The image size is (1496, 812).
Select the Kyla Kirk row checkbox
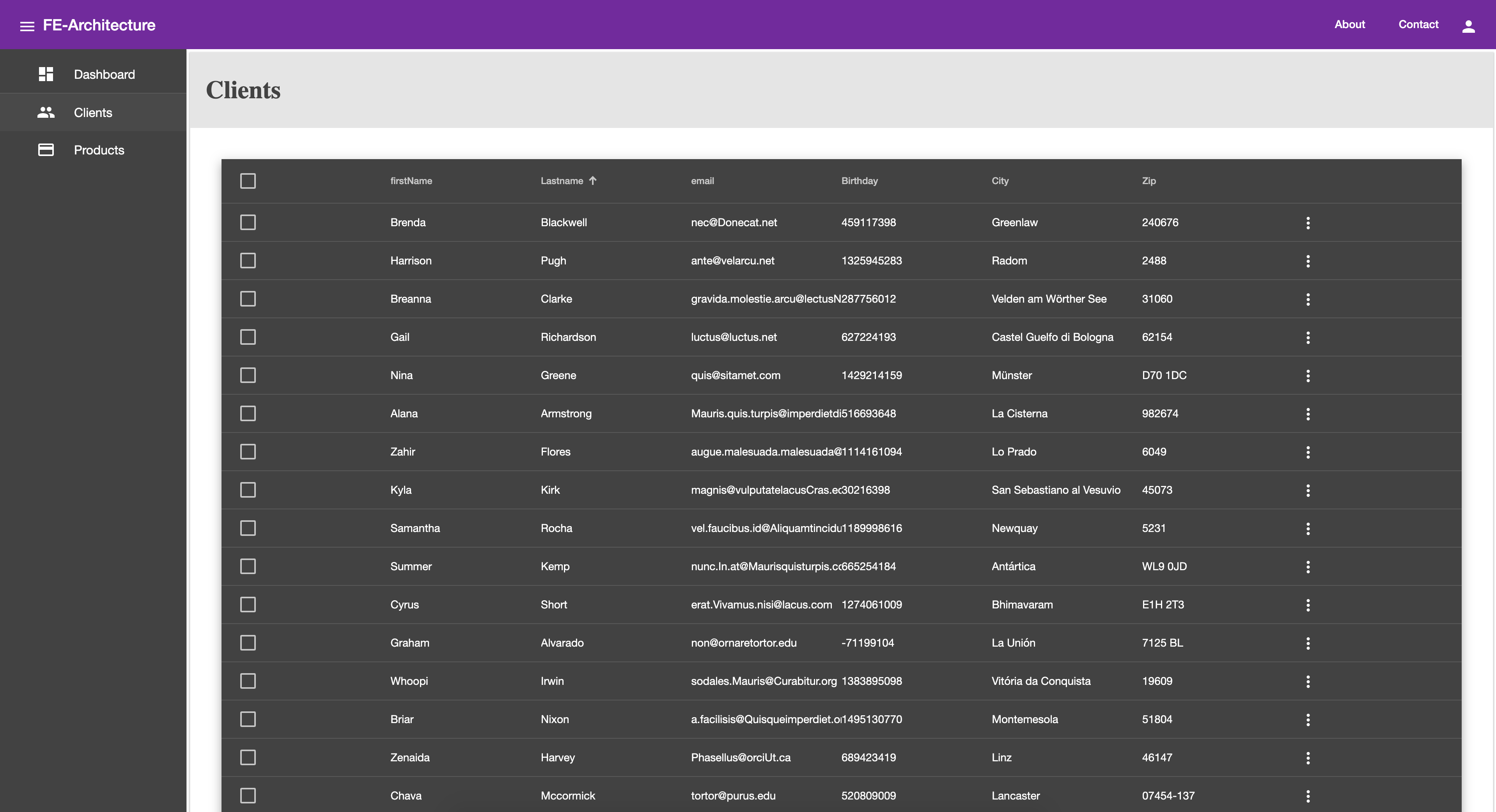click(248, 489)
